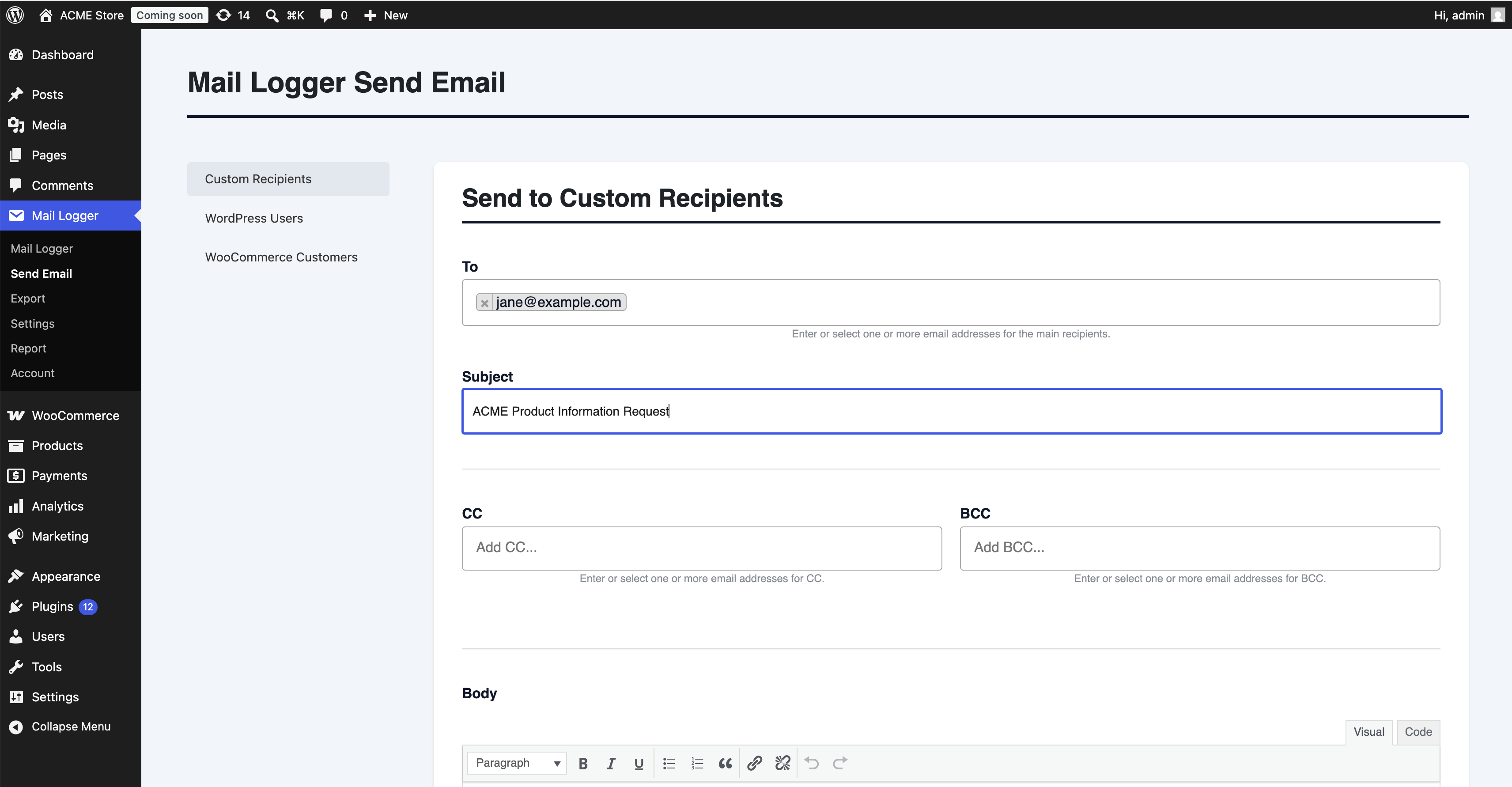Click the Tools wrench icon
The image size is (1512, 787).
coord(16,667)
